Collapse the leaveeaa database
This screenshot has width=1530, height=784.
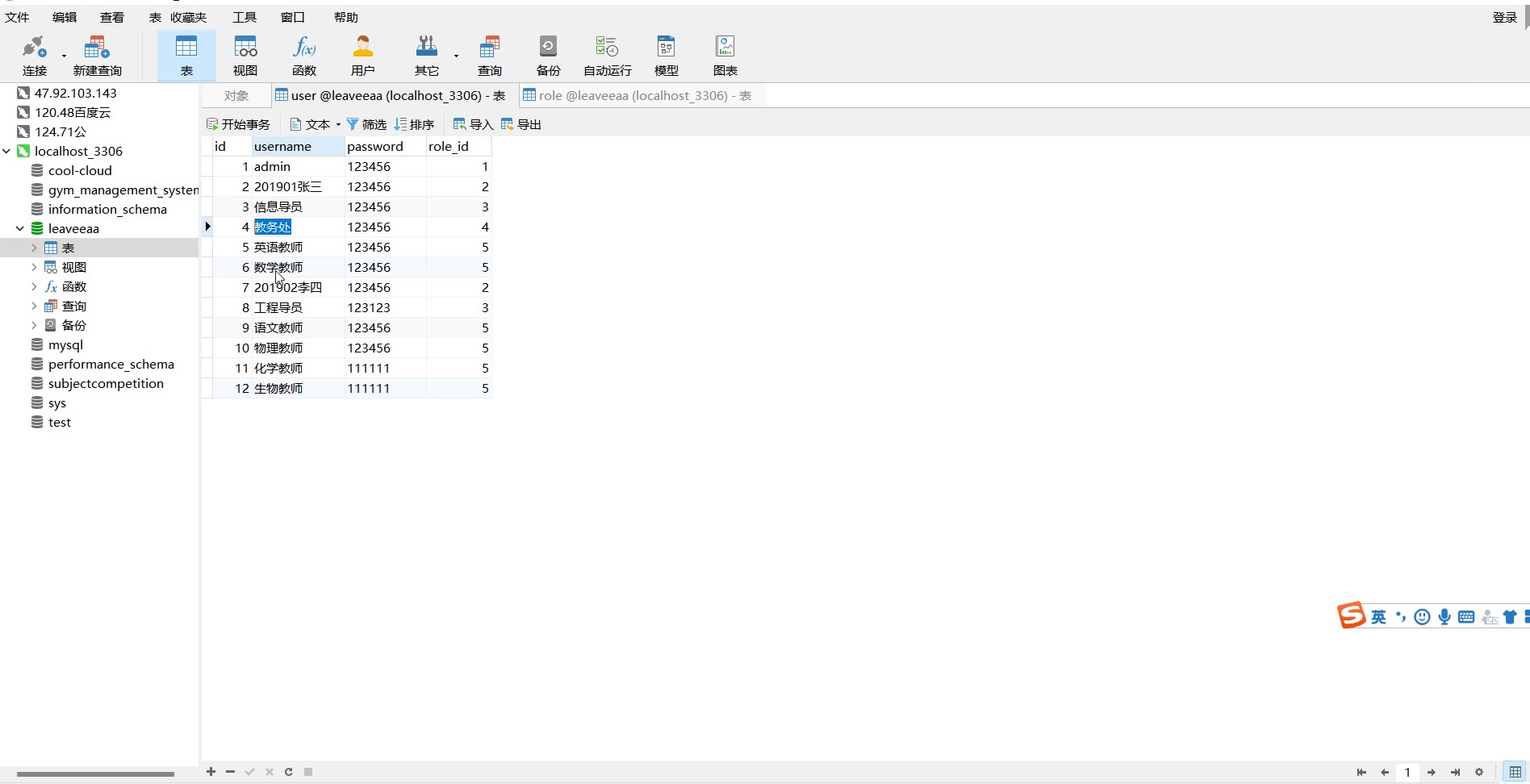20,228
